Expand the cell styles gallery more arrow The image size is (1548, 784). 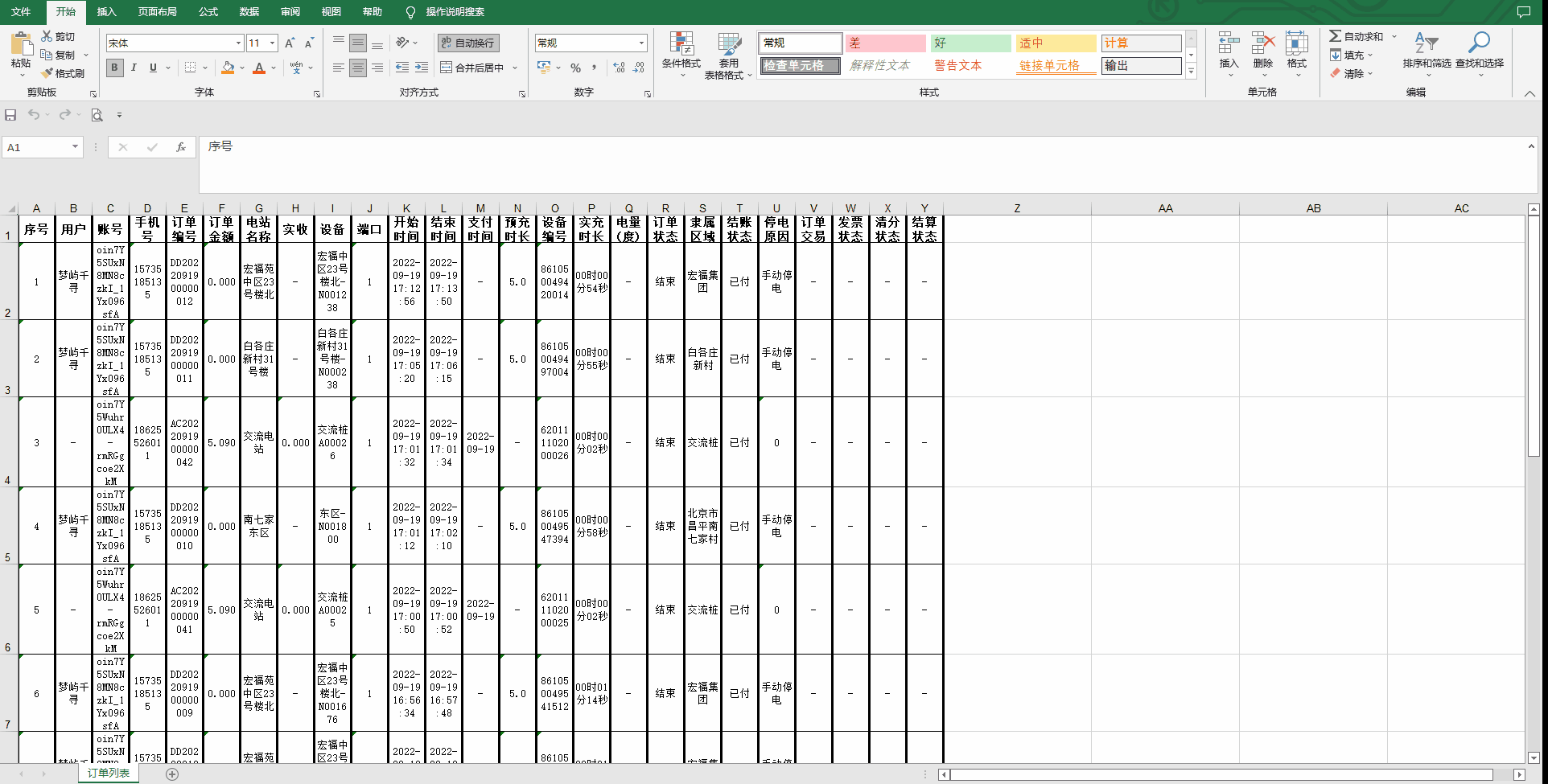1191,71
